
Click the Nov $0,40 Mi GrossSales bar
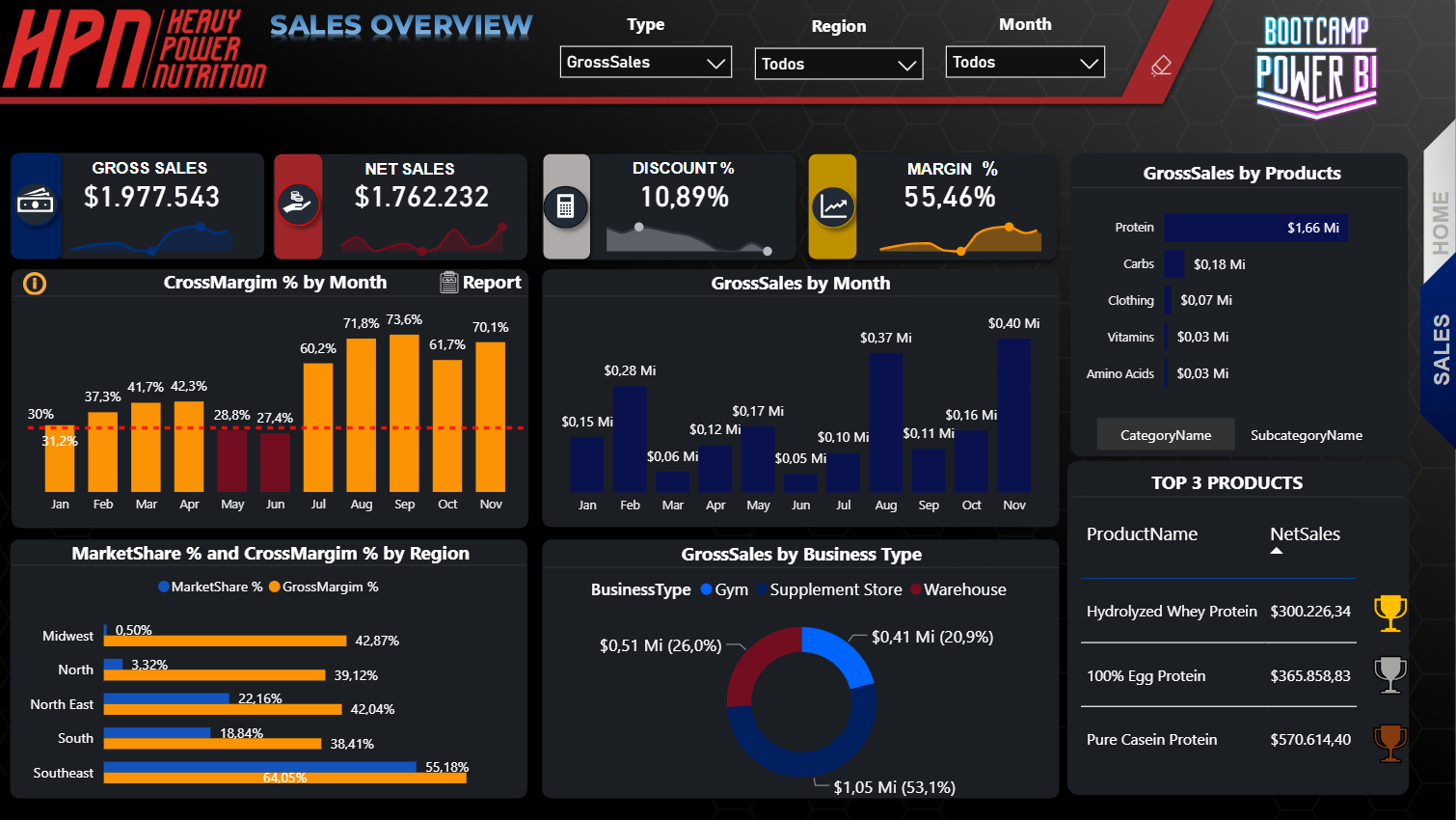pos(1013,416)
